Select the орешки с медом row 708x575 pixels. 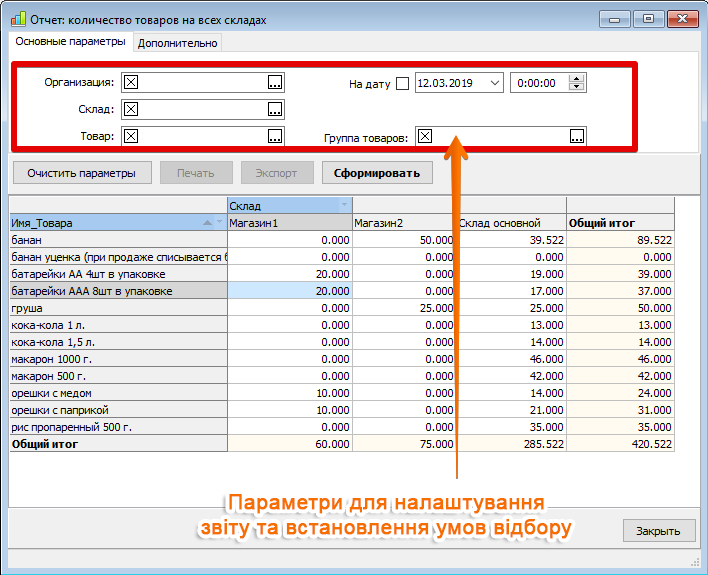[x=118, y=393]
